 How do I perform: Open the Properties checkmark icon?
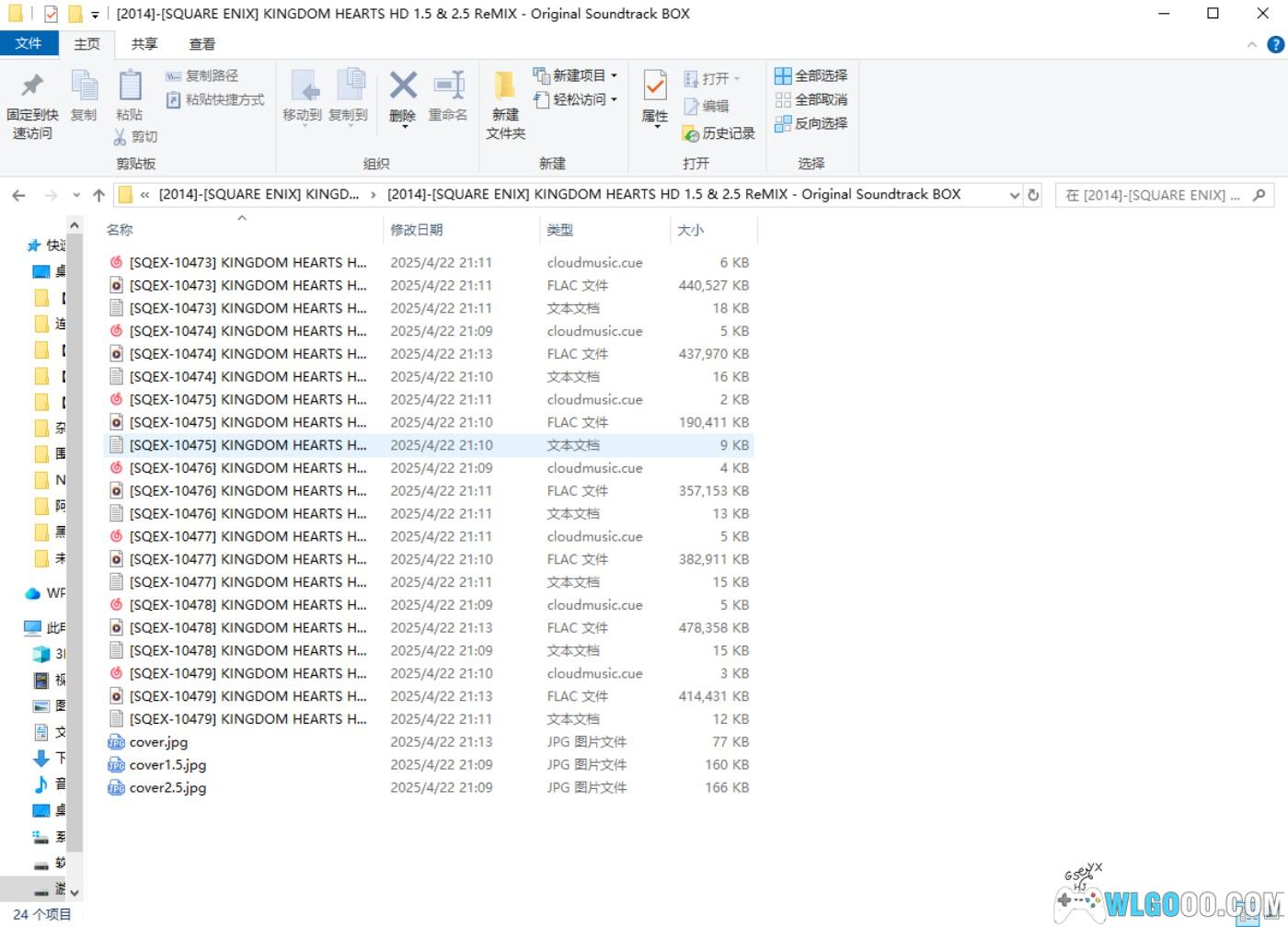pos(654,86)
